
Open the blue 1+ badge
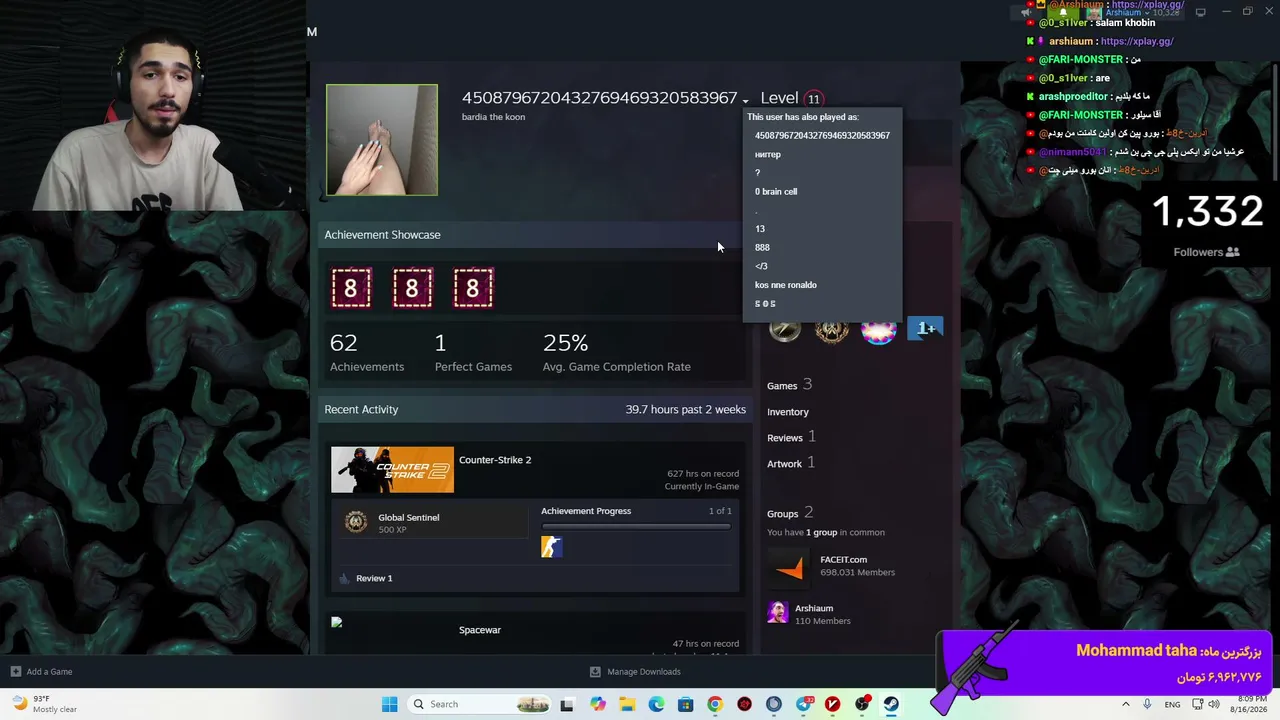click(925, 328)
